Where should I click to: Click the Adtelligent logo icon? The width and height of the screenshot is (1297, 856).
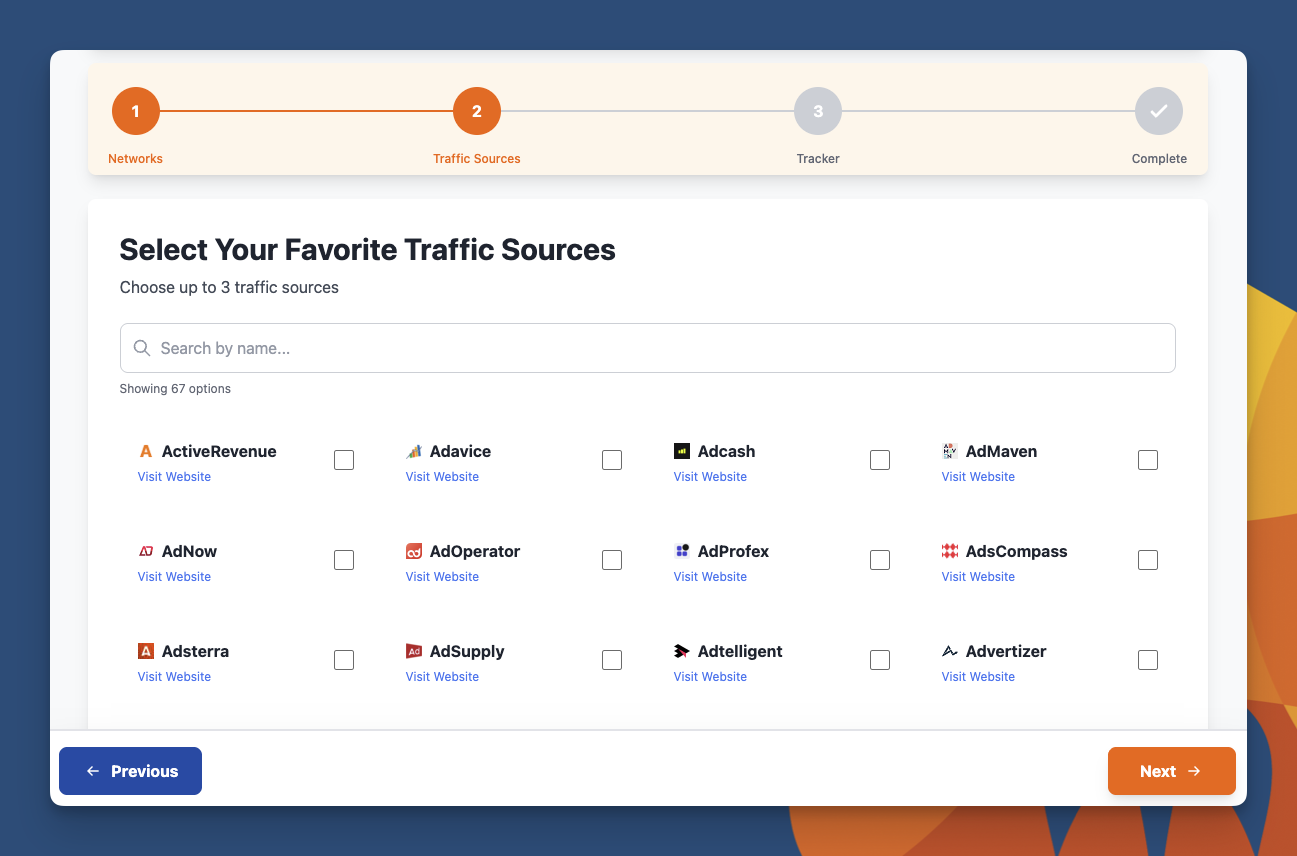coord(682,652)
